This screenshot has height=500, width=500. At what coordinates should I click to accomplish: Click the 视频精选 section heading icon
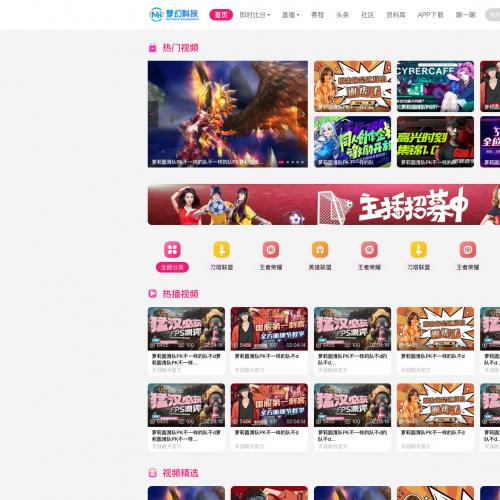(x=152, y=473)
